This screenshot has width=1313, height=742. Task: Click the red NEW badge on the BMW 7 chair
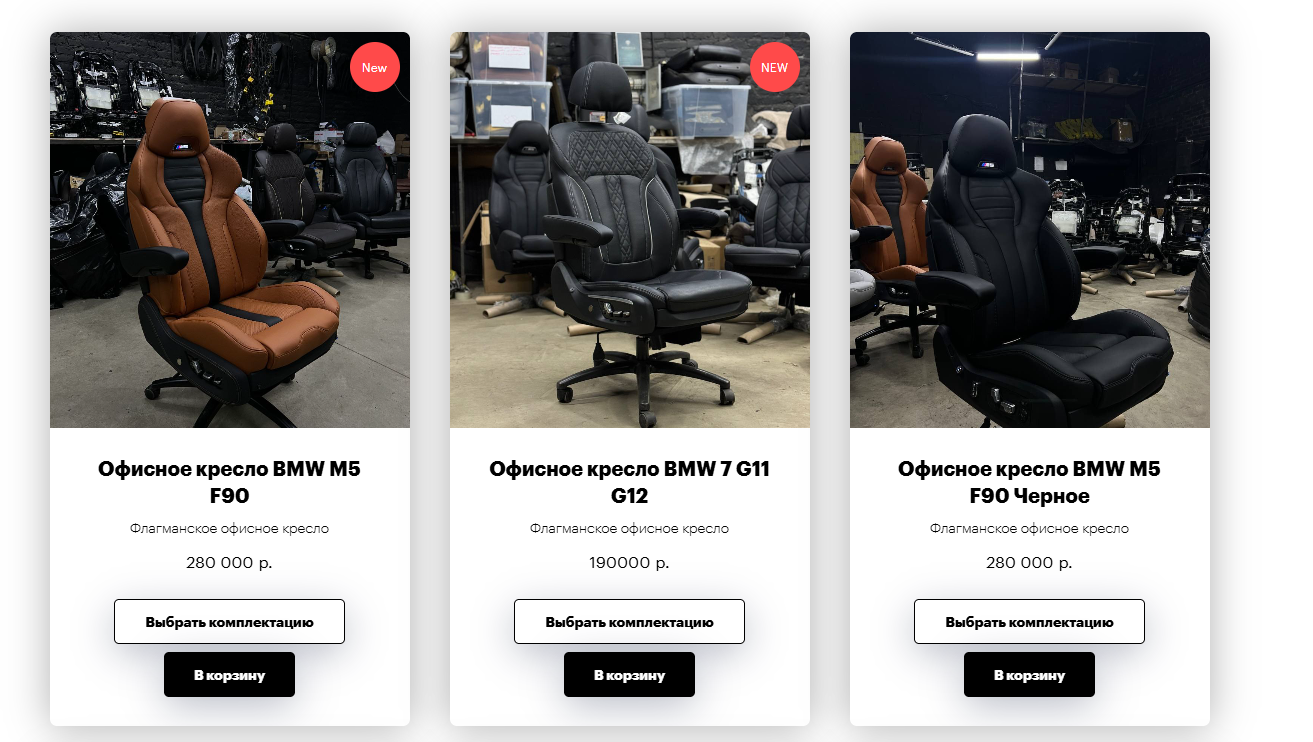774,67
